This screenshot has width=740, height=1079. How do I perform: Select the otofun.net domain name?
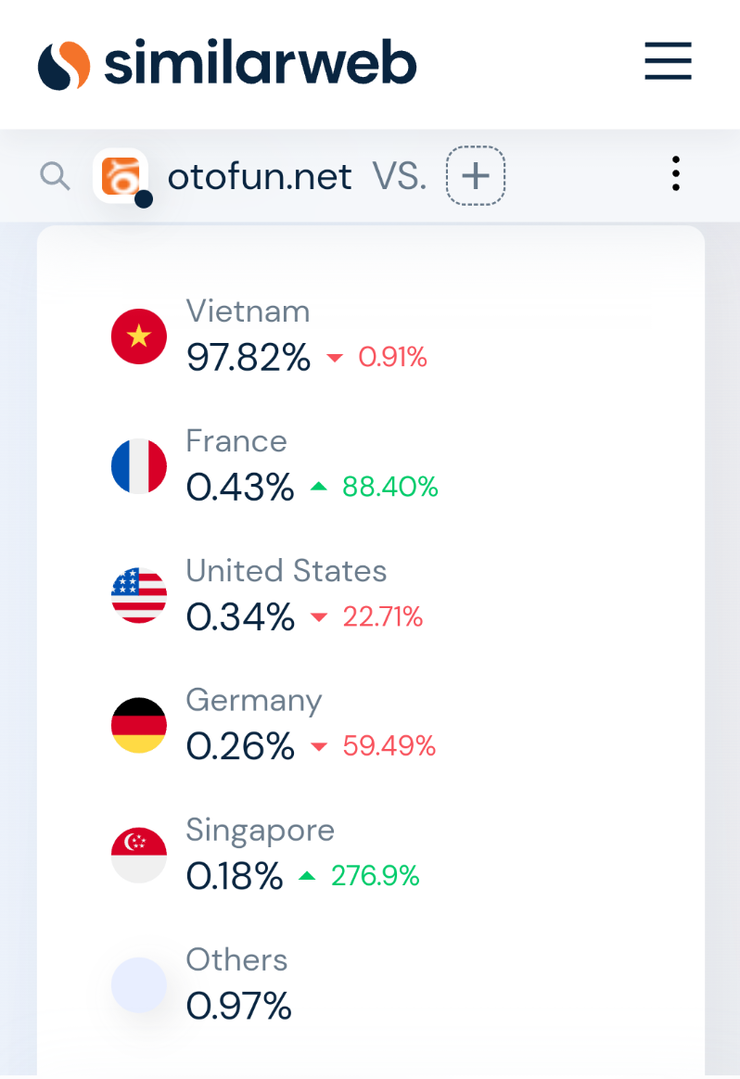point(259,177)
